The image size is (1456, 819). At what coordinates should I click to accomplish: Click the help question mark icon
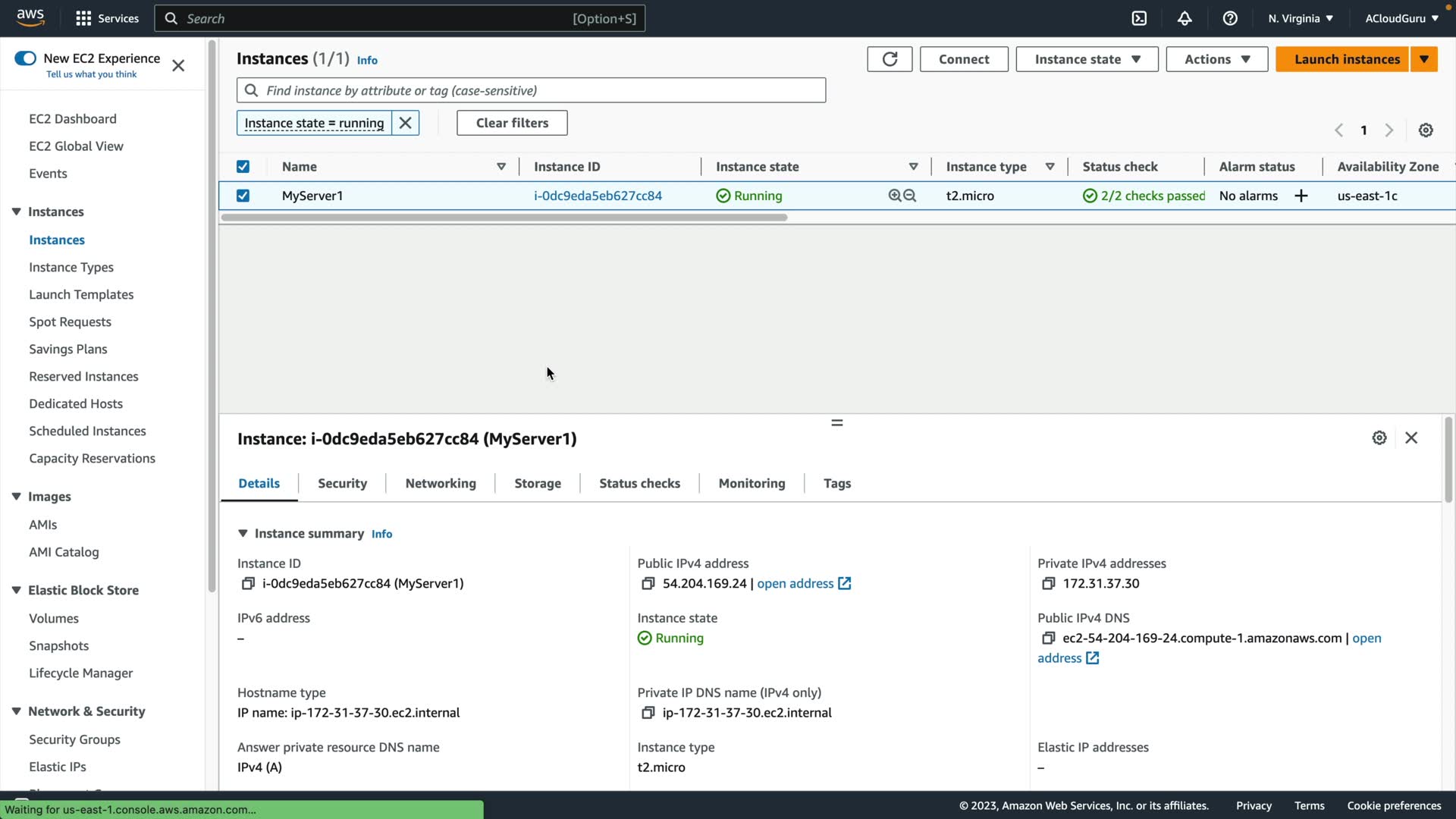click(1230, 18)
